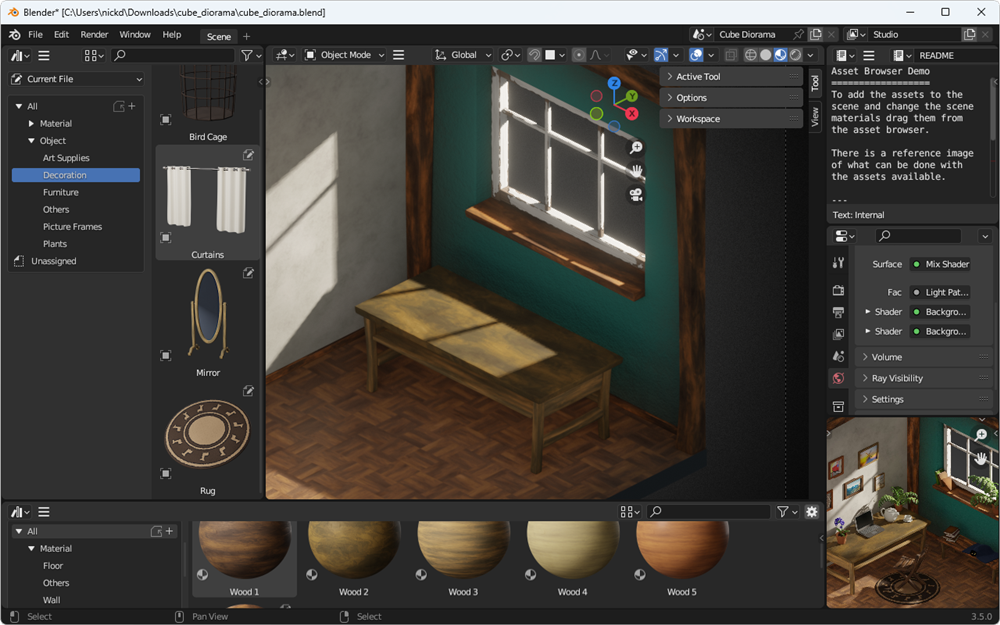Toggle proportional editing in header

pos(578,55)
